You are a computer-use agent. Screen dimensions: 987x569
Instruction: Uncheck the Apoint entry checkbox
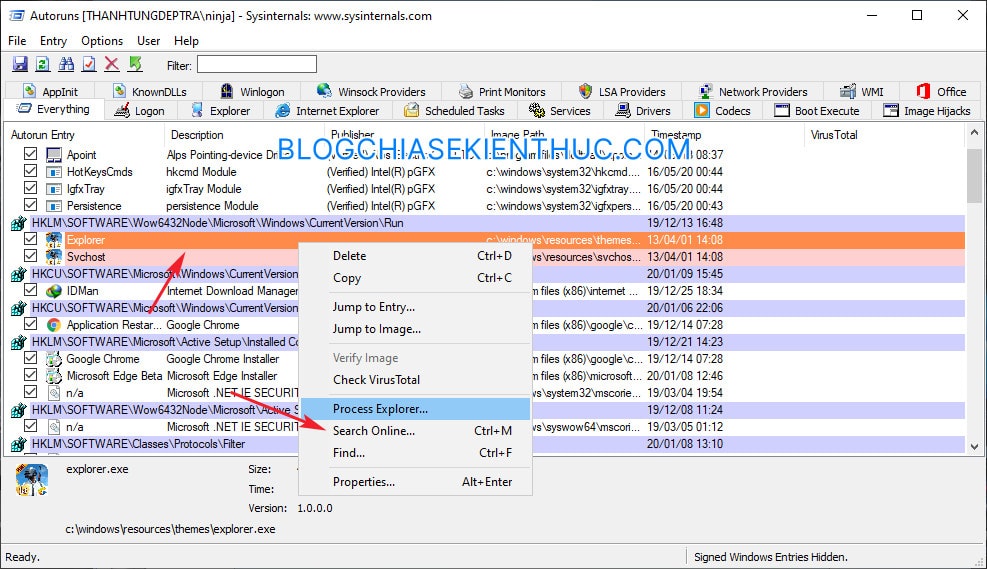pos(30,154)
